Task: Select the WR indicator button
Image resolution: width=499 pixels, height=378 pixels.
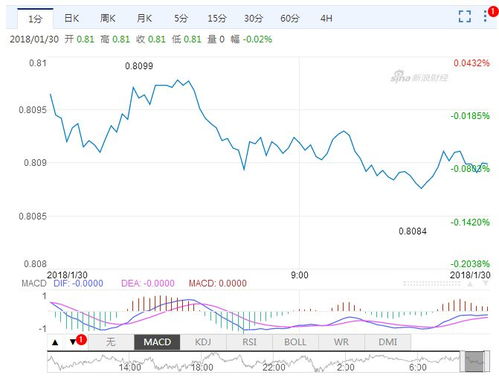Action: (341, 342)
